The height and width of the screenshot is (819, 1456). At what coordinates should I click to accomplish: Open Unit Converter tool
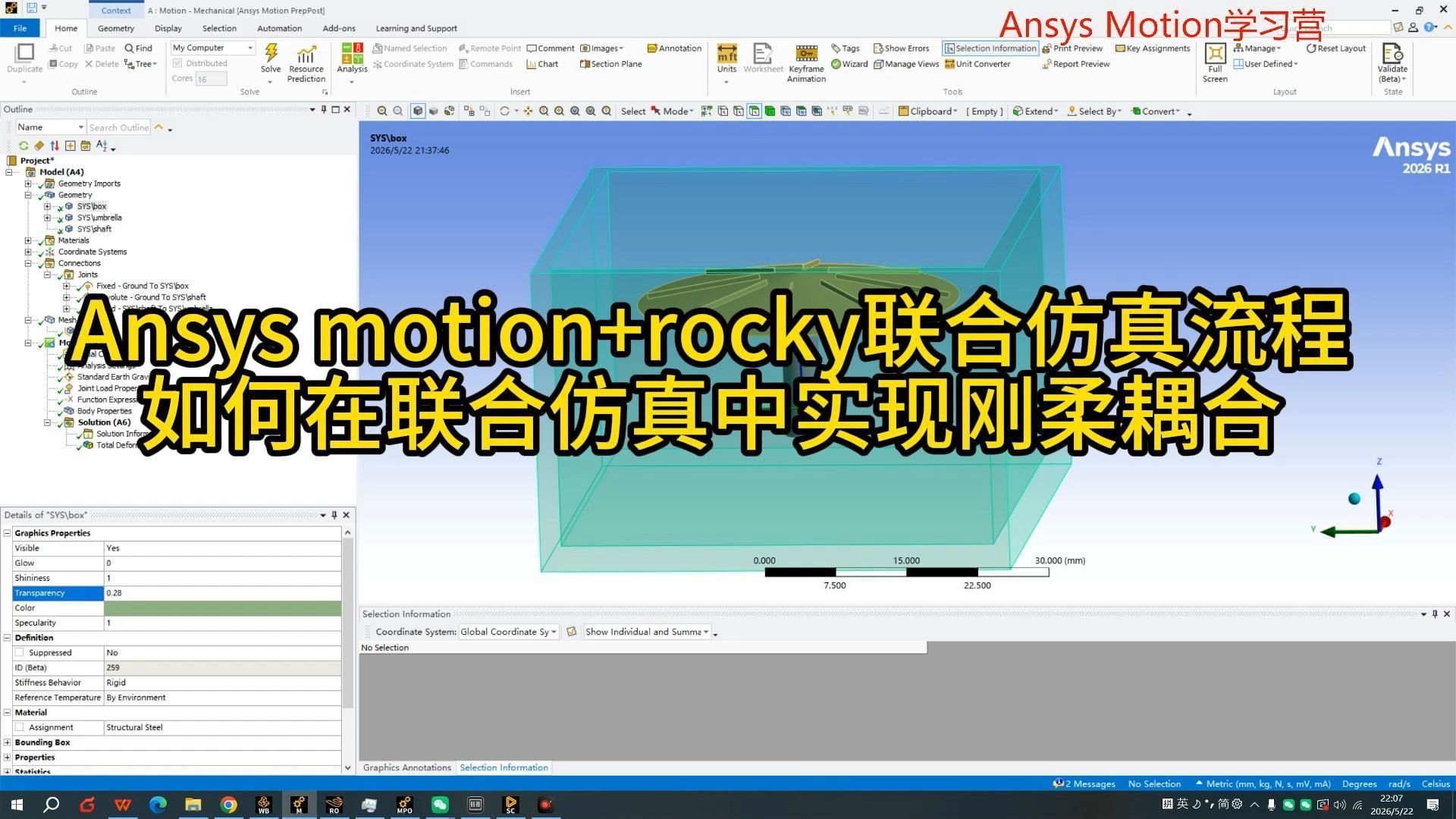977,64
